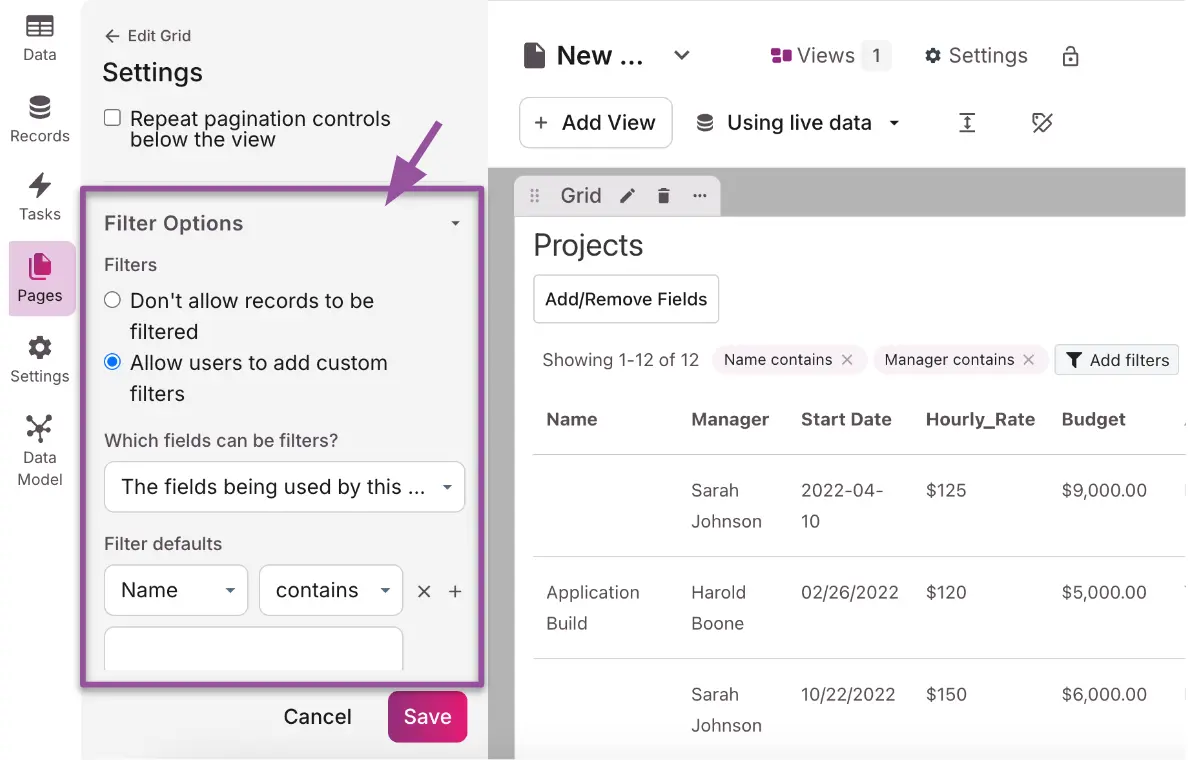Open the Name field dropdown in filter defaults
The image size is (1188, 760).
pos(176,591)
